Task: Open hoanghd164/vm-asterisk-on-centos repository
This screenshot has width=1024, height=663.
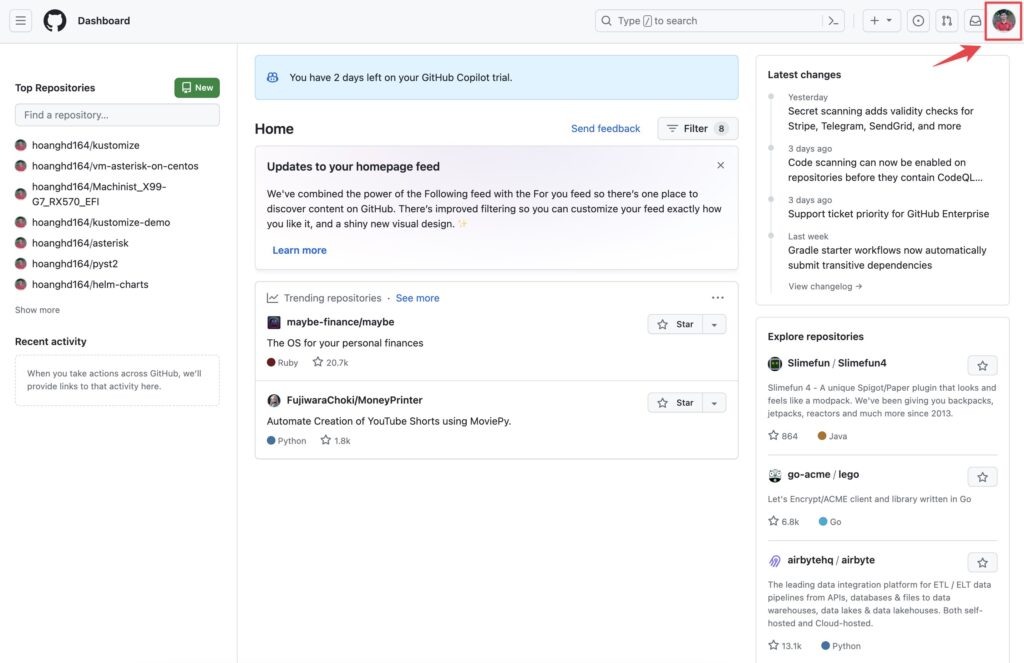Action: 115,166
